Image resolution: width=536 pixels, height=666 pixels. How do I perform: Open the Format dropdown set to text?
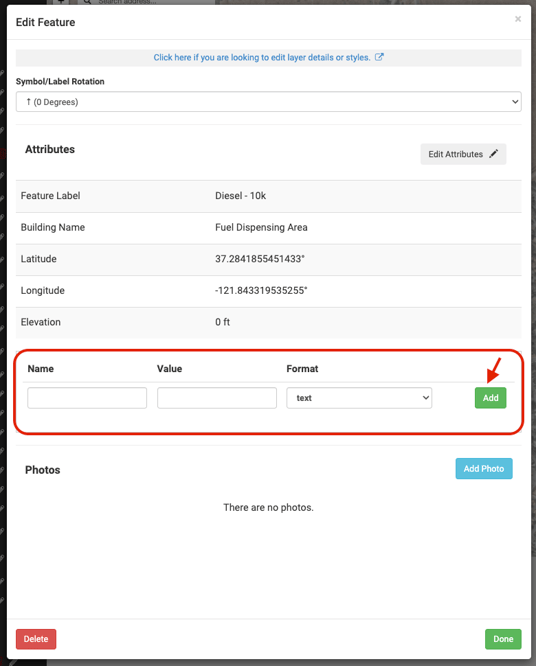[359, 398]
